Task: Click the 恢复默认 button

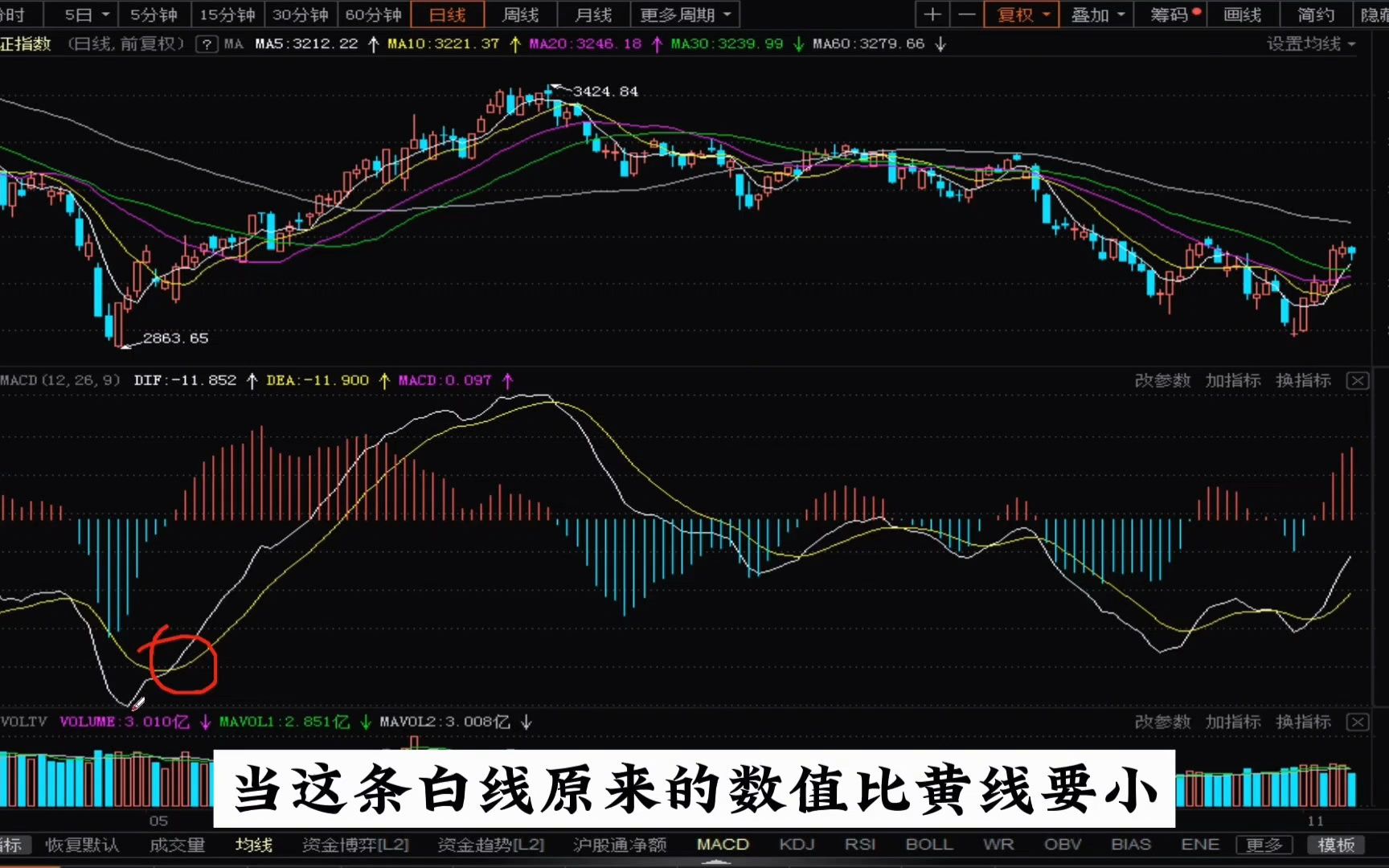Action: click(x=82, y=845)
